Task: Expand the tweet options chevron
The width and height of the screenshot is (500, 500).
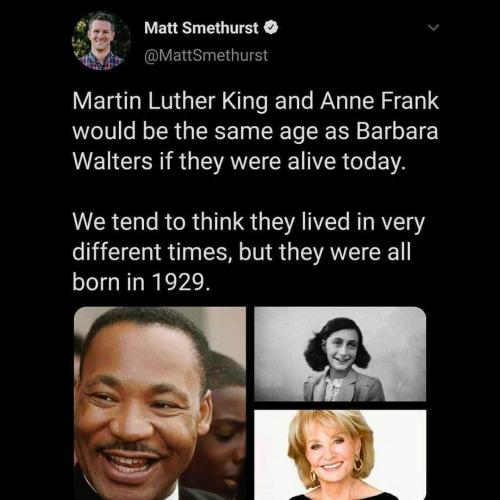Action: [433, 28]
